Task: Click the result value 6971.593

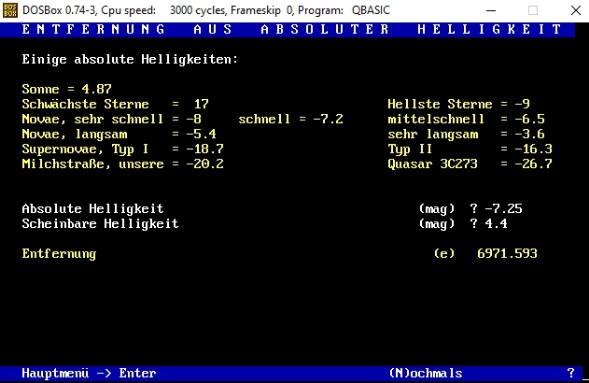Action: pos(507,253)
